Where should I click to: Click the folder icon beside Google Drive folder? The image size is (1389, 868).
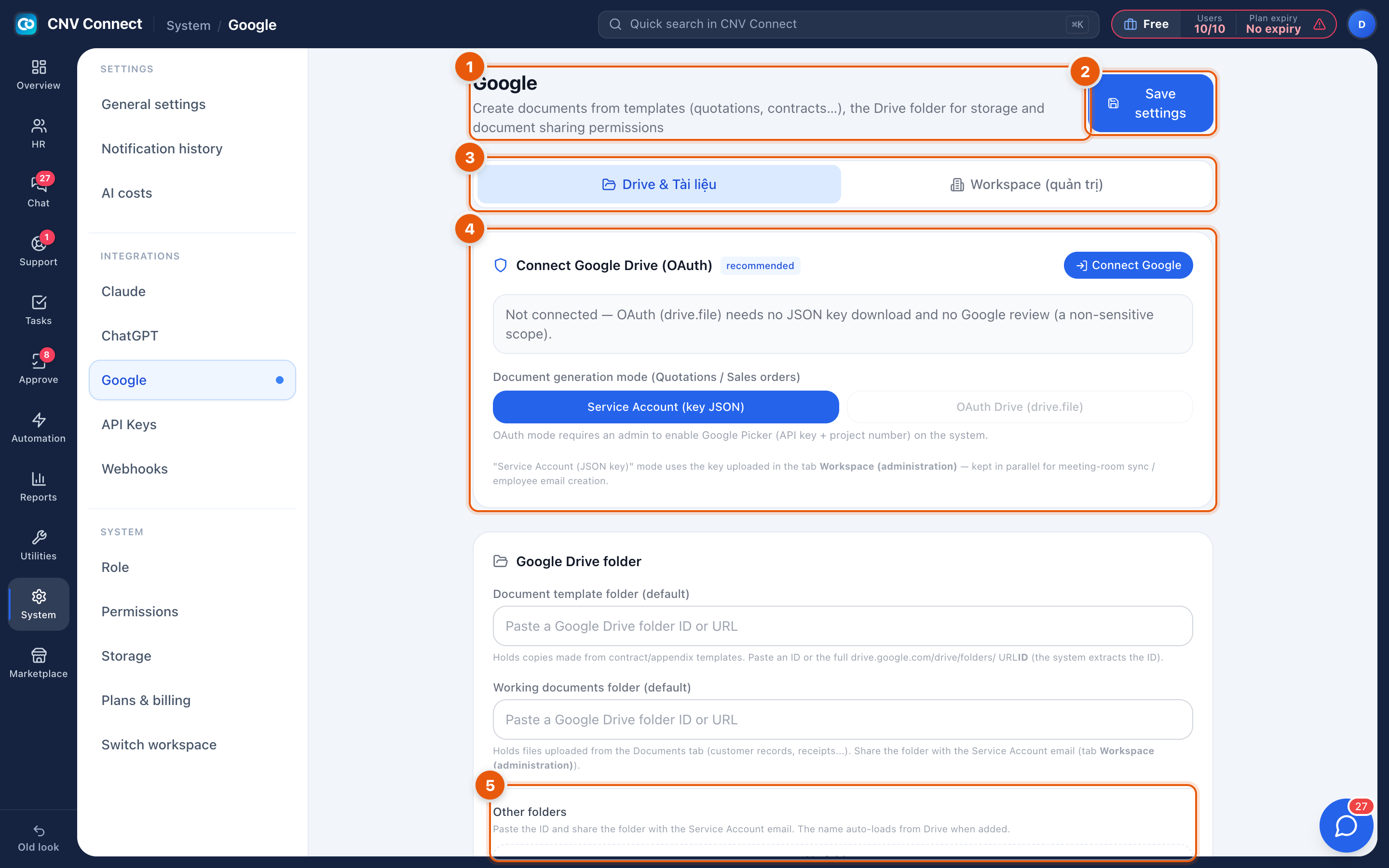pyautogui.click(x=501, y=561)
